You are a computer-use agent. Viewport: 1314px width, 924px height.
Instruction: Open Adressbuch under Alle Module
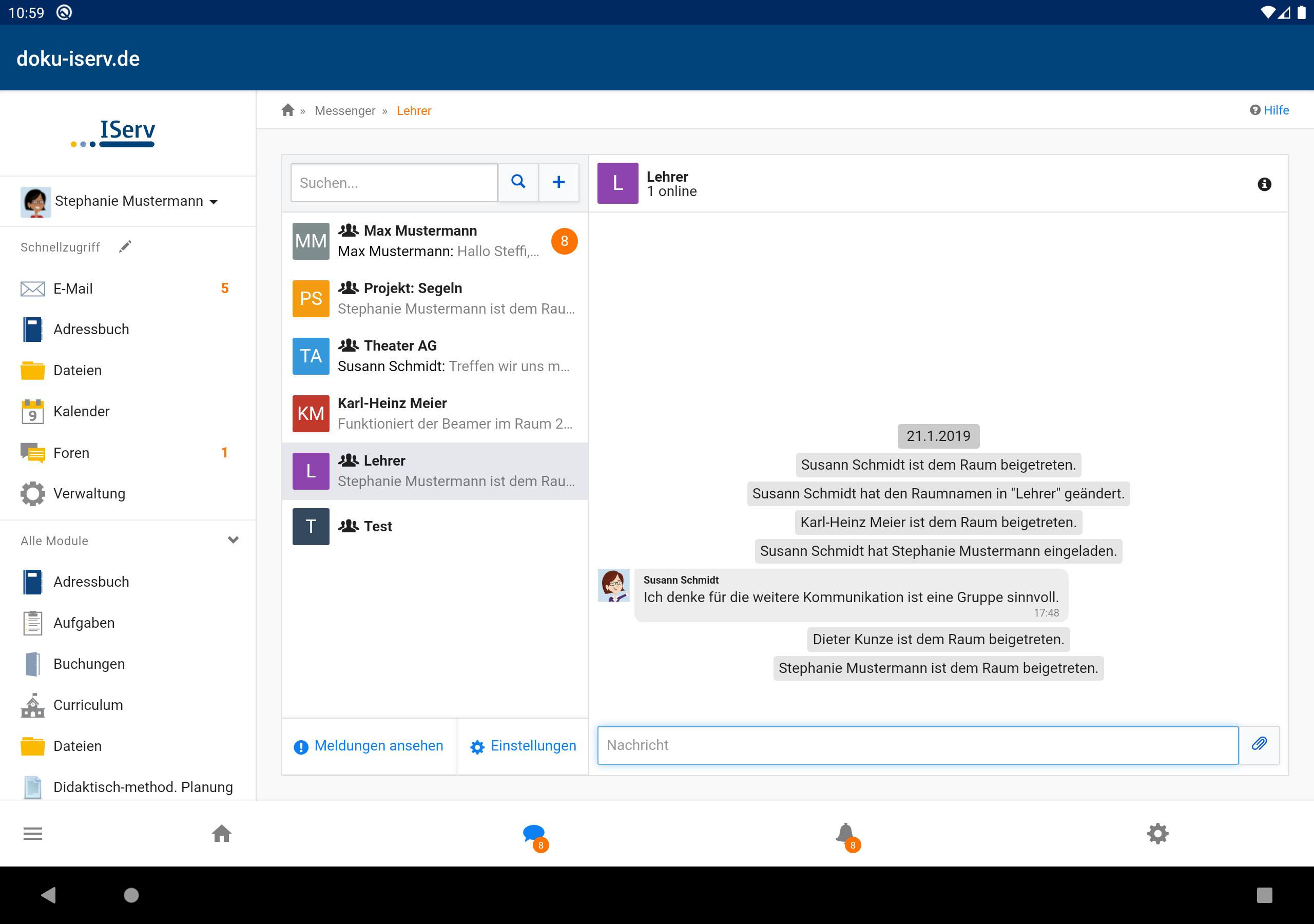pyautogui.click(x=127, y=582)
